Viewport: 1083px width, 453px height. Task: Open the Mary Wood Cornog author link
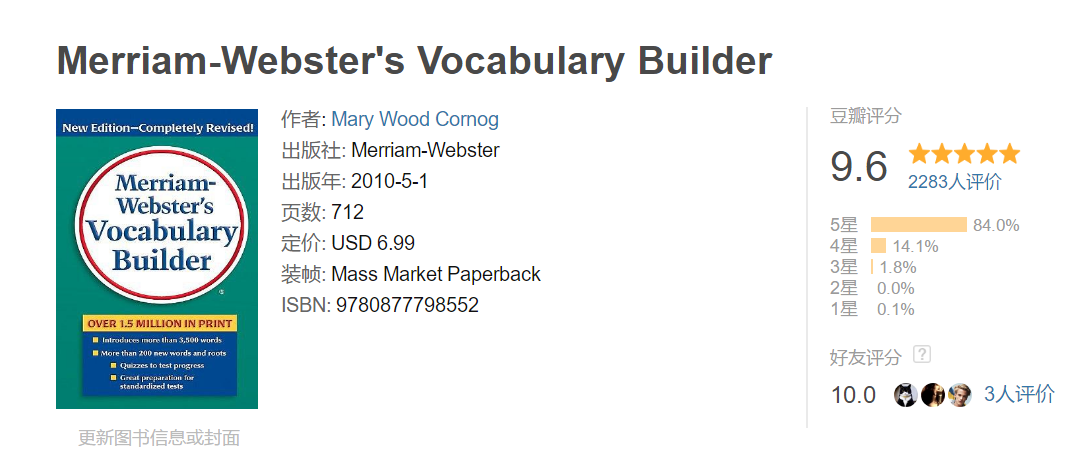414,120
